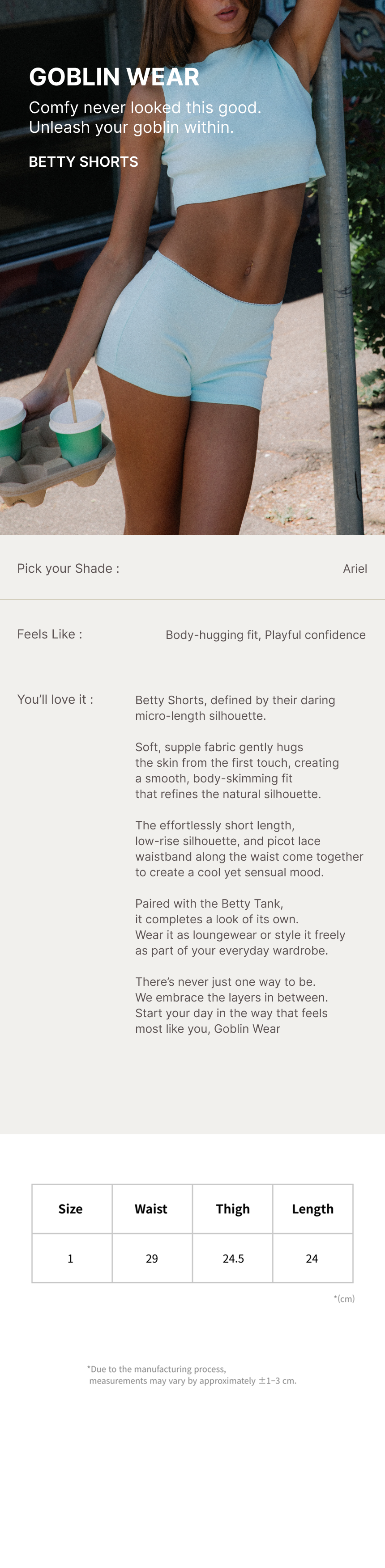
Task: Click the 'You'll love it' label
Action: [x=55, y=699]
